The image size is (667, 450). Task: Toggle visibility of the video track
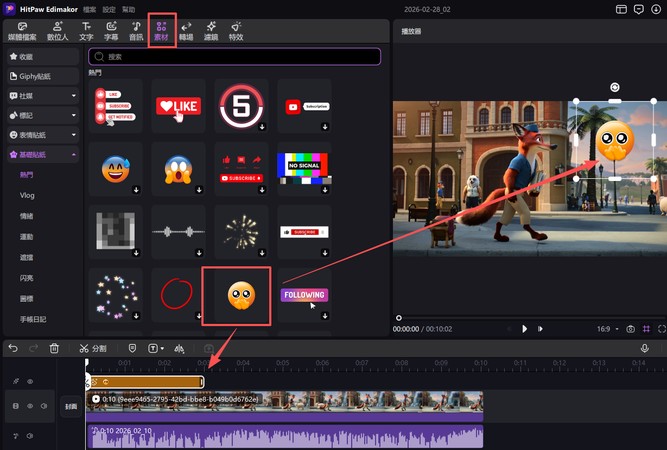coord(30,406)
